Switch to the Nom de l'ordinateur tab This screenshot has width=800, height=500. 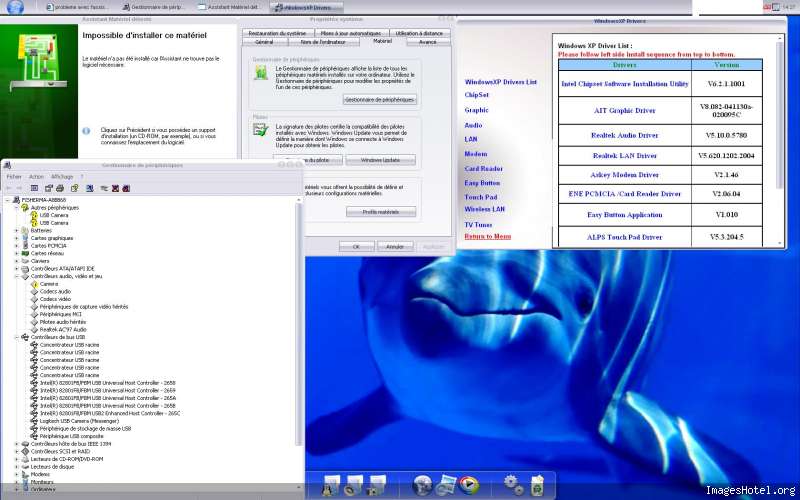click(323, 42)
